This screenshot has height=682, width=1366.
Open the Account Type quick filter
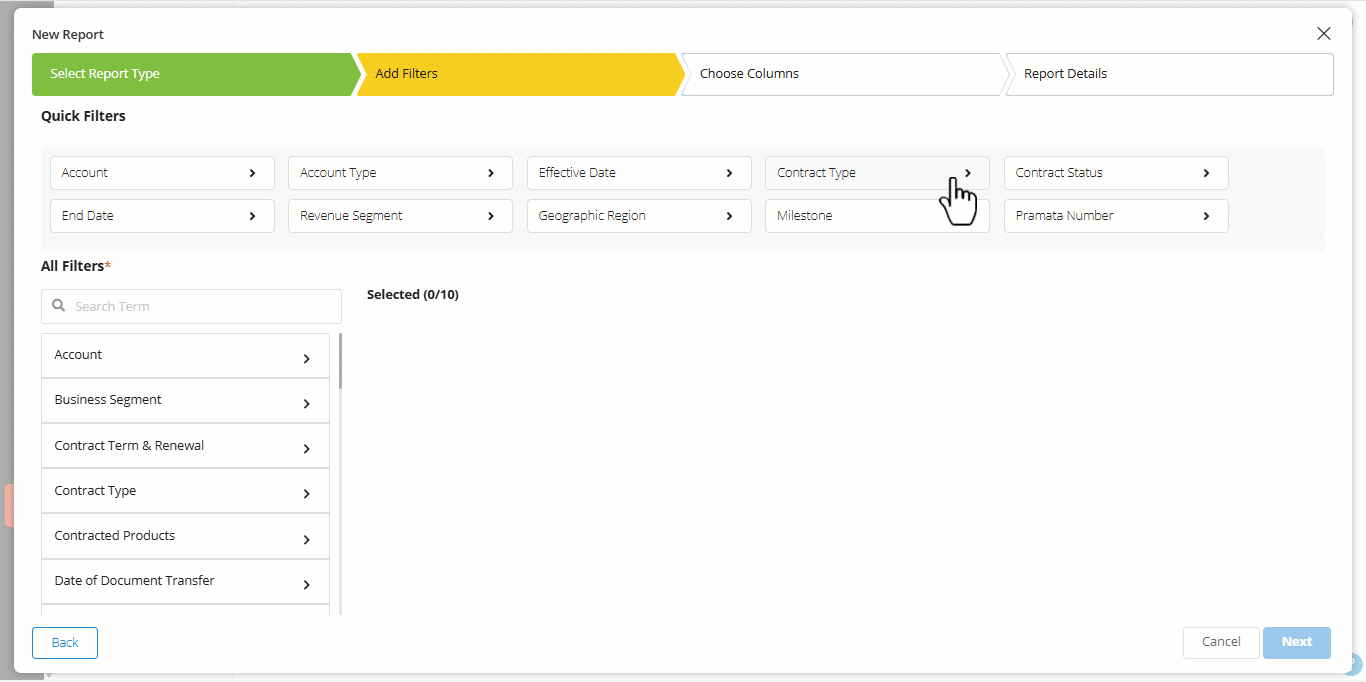coord(400,173)
